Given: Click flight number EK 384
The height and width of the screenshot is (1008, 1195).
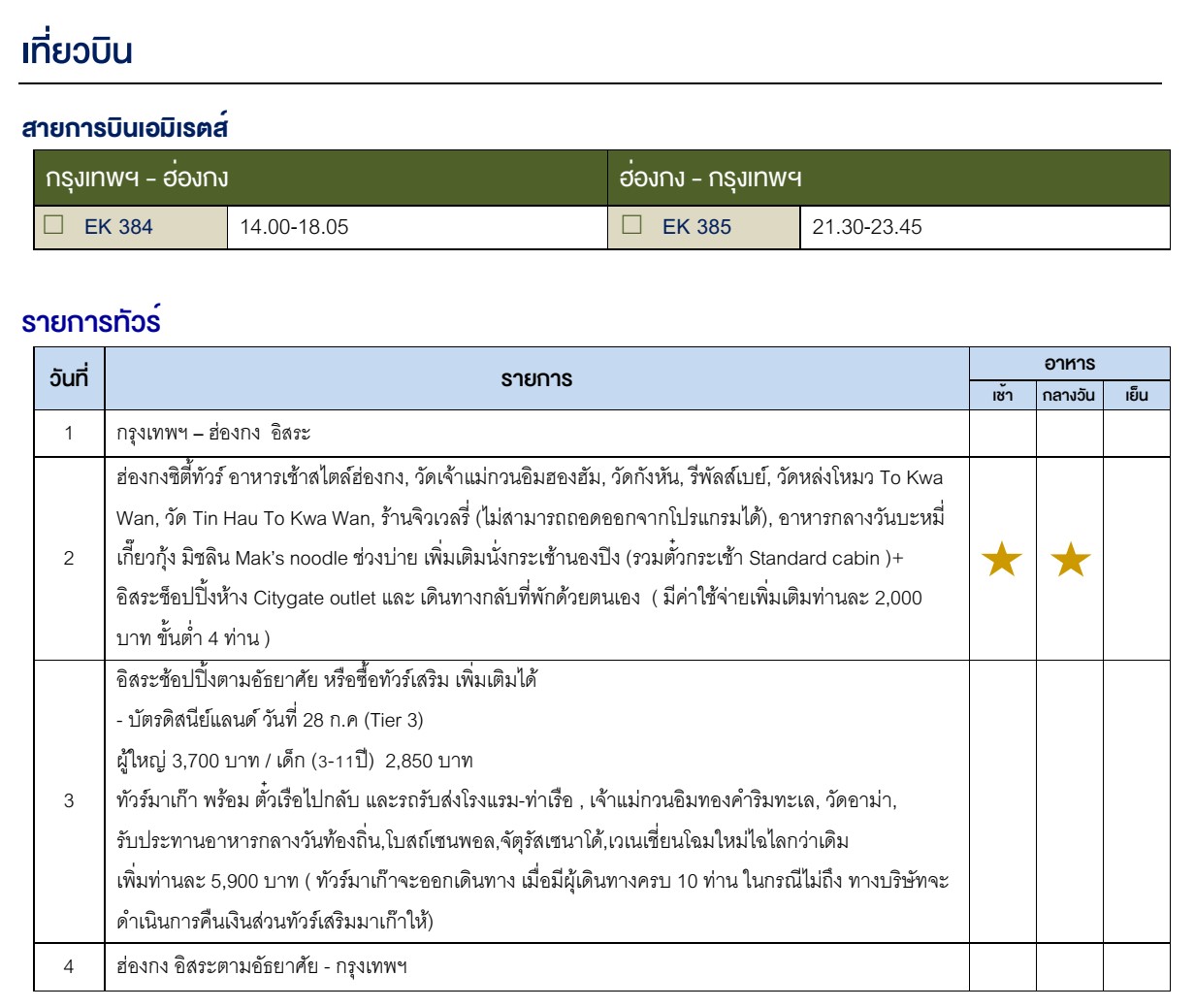Looking at the screenshot, I should [x=118, y=227].
